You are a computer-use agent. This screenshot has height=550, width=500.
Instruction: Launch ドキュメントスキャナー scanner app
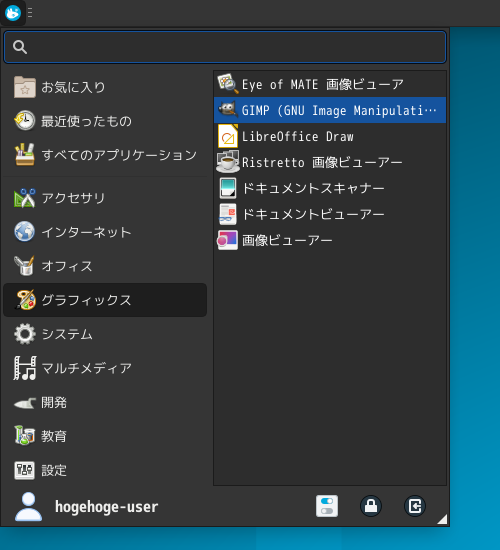coord(330,188)
